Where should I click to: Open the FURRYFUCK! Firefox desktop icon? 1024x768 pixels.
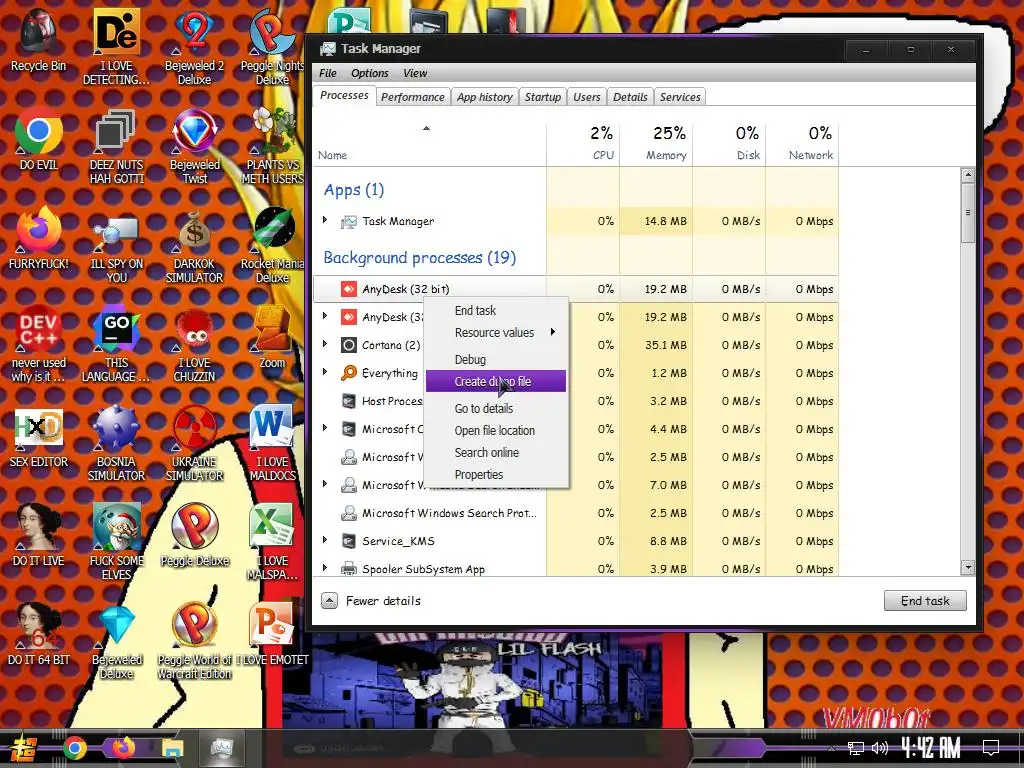38,238
